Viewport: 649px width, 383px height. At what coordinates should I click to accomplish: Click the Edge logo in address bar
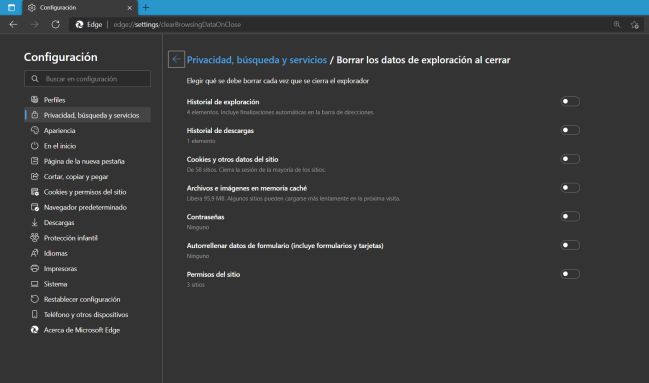(79, 25)
